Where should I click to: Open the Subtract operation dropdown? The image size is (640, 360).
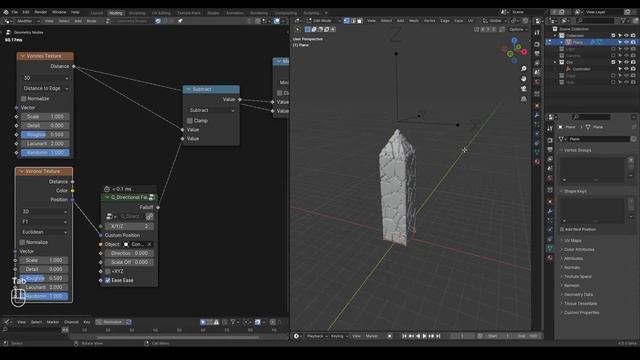211,110
